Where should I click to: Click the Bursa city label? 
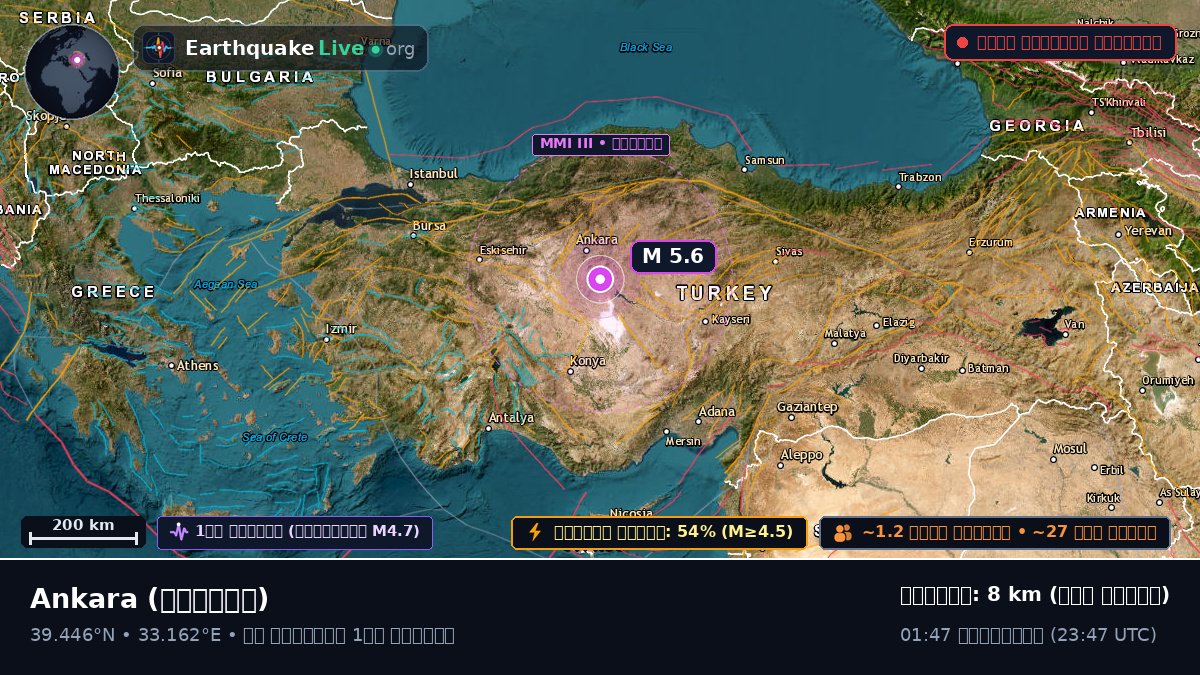click(x=430, y=226)
